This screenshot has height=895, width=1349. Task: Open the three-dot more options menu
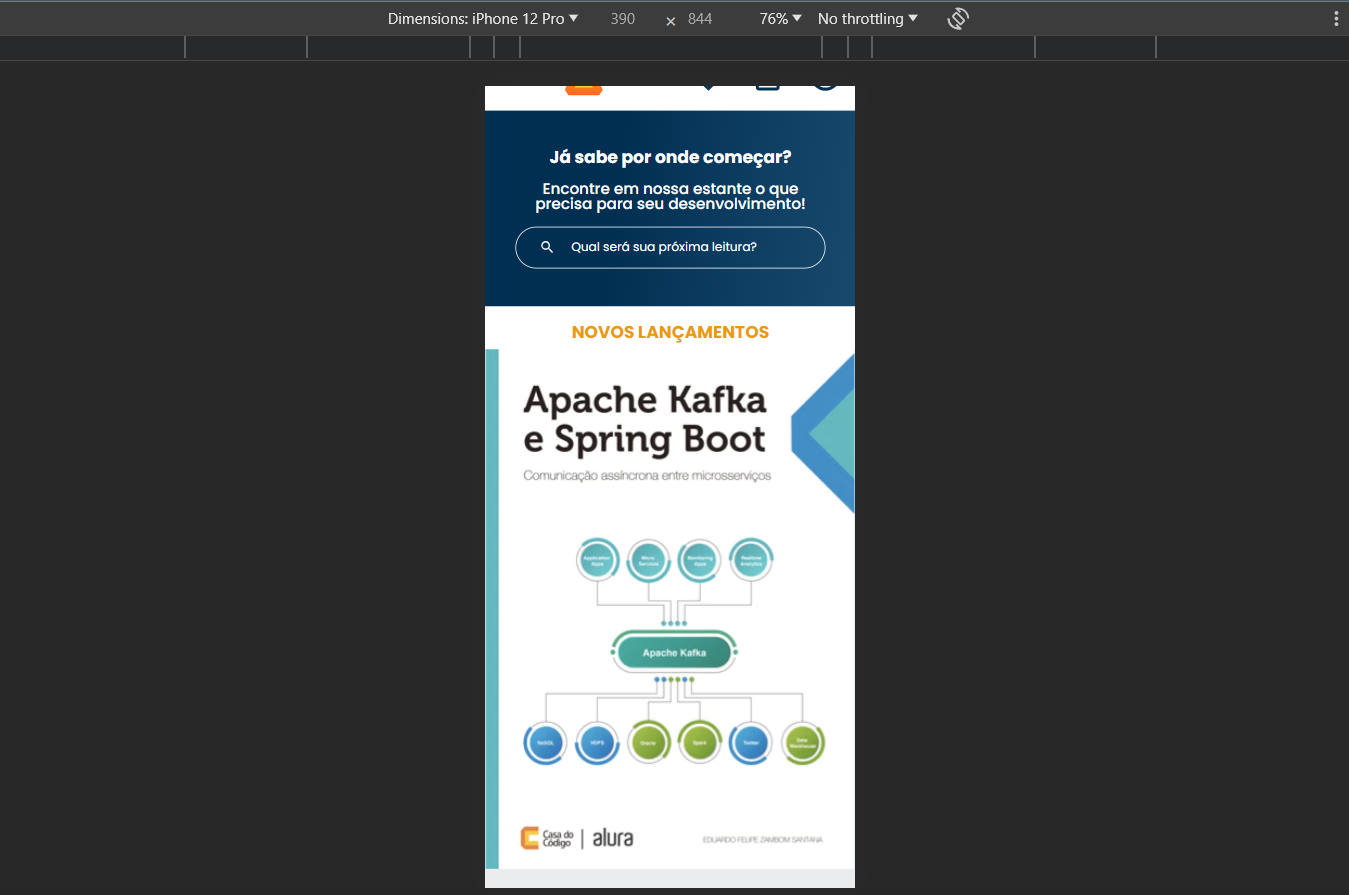(x=1335, y=19)
